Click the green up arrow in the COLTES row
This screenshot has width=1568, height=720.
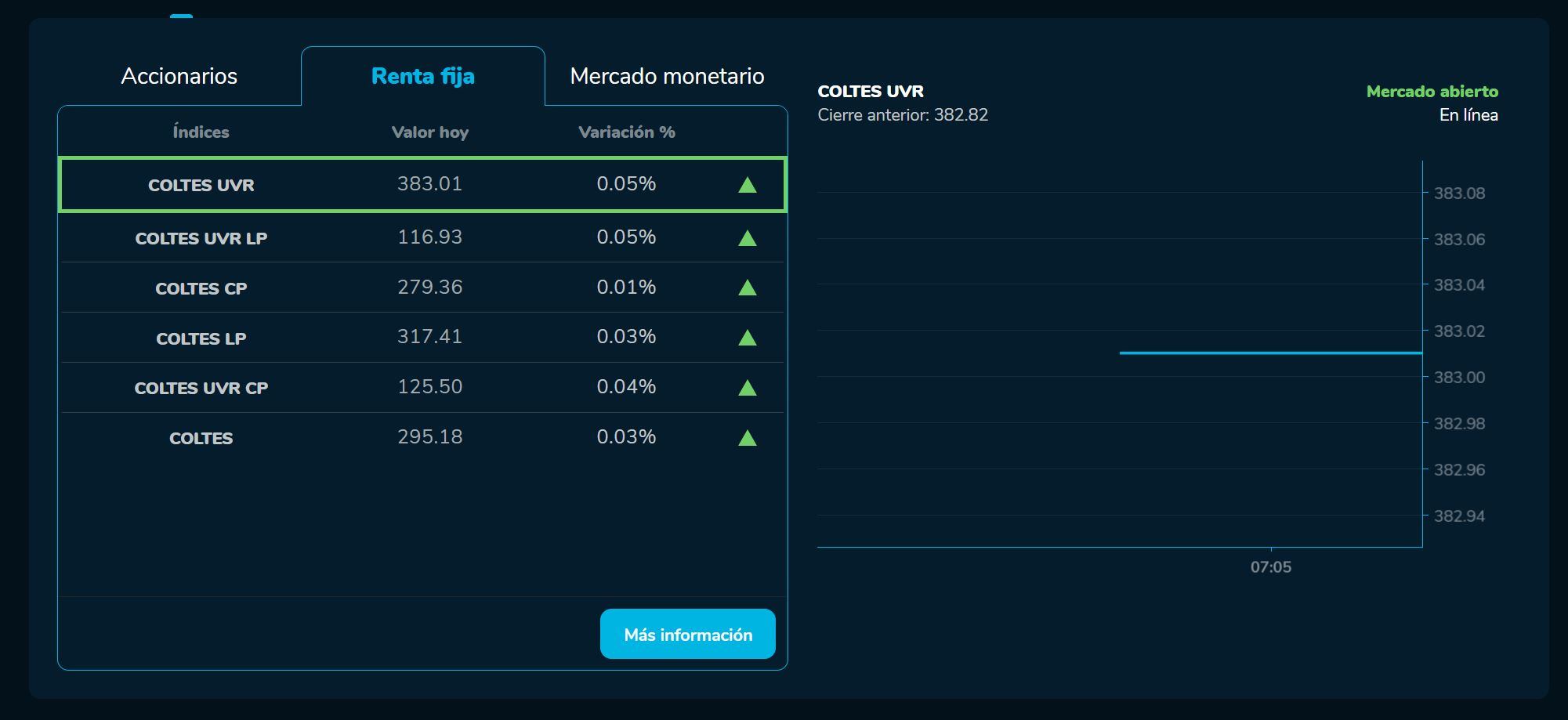coord(747,438)
